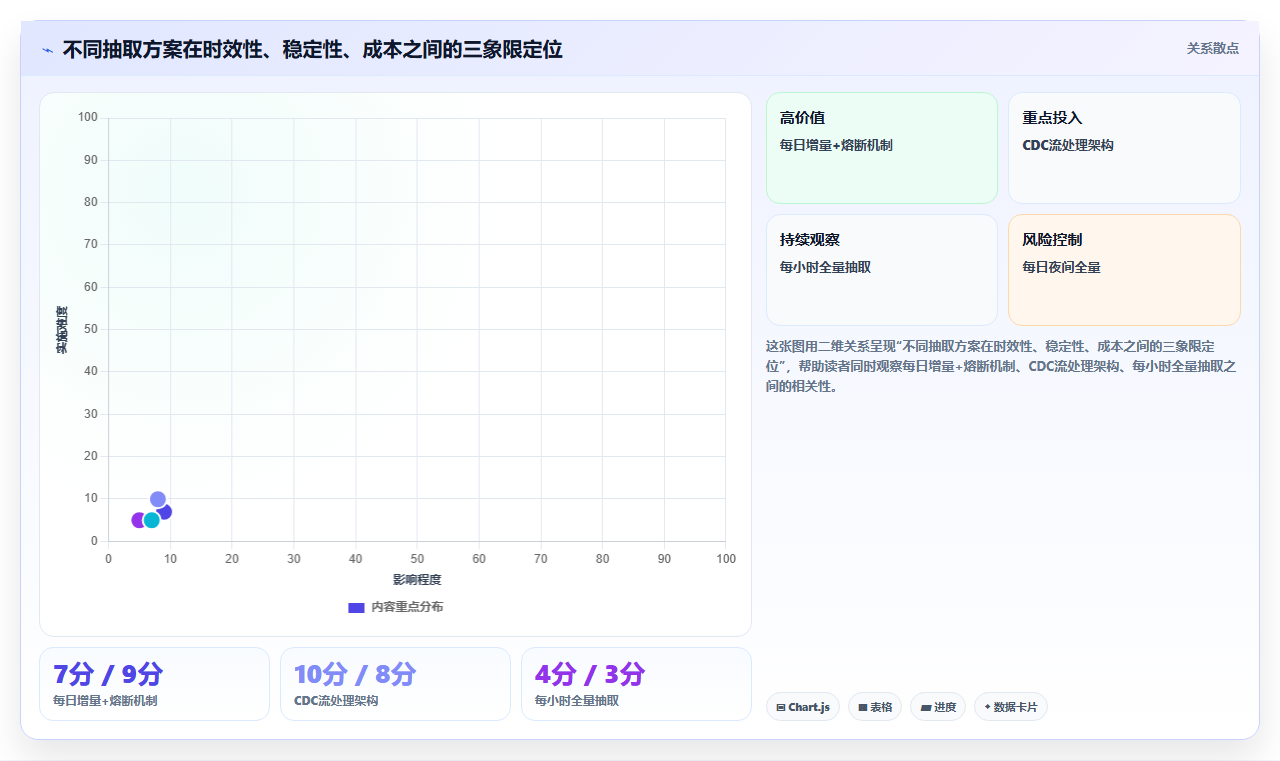Viewport: 1280px width, 761px height.
Task: Click the 每日增量+熔断机制 text in 高价值 card
Action: (836, 145)
